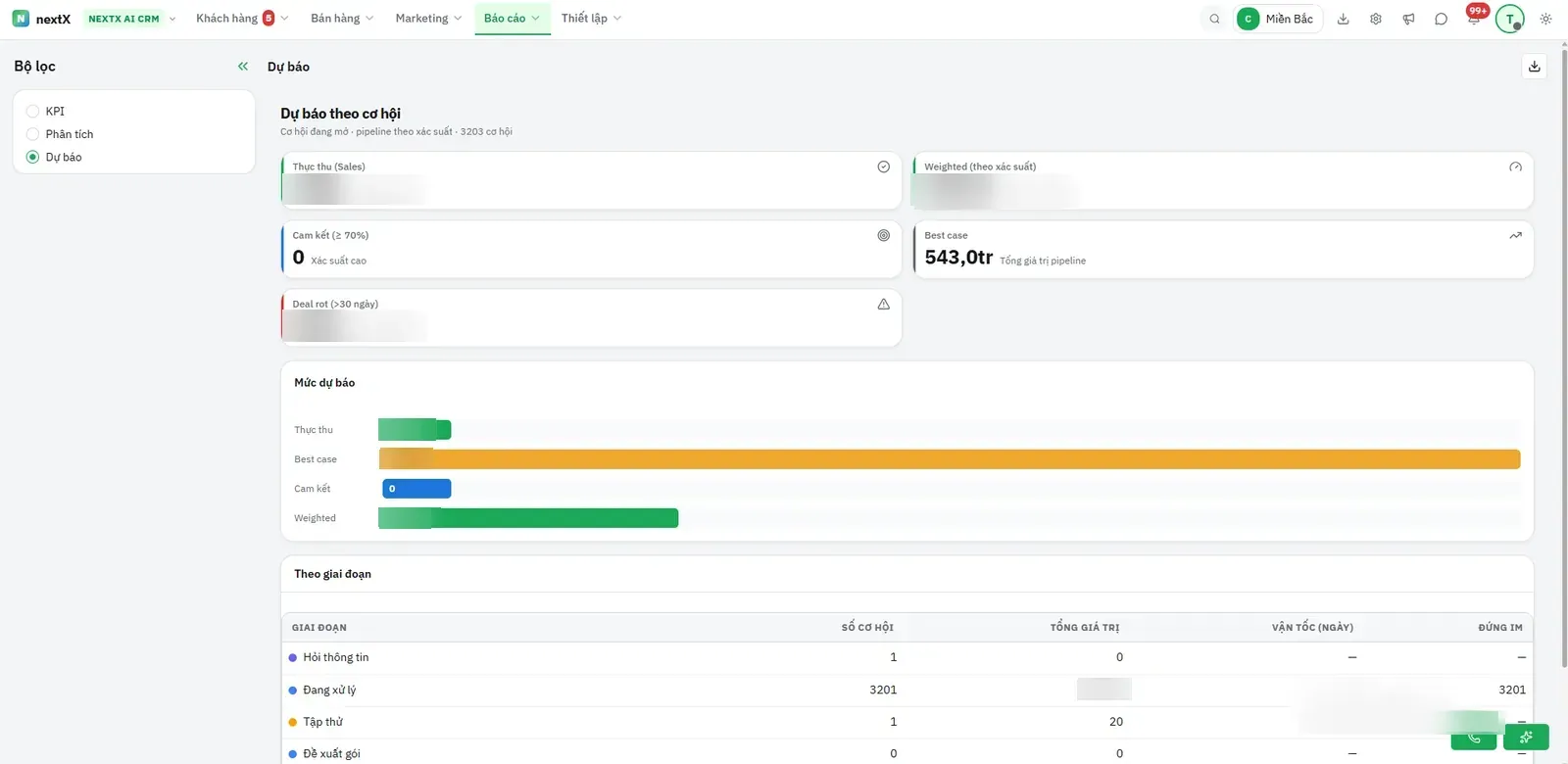Collapse the Bộ lọc panel with double chevron
1568x764 pixels.
pos(243,67)
